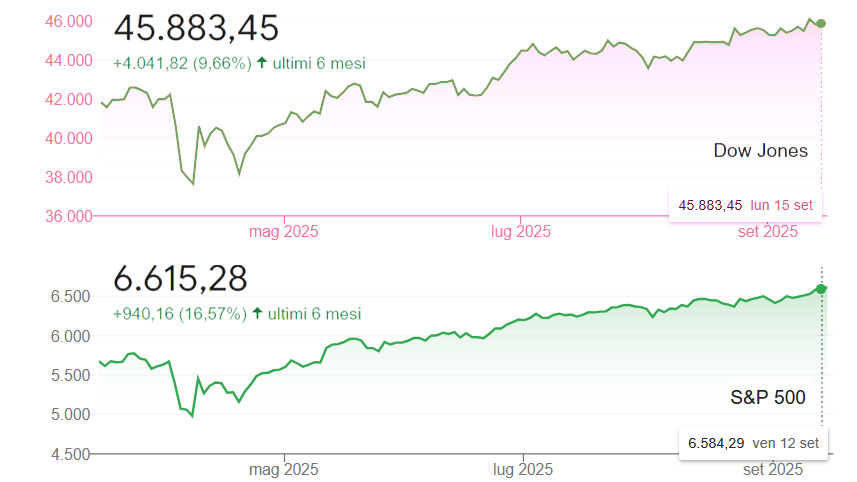Click the endpoint dot on Dow Jones line
The image size is (857, 482).
821,23
